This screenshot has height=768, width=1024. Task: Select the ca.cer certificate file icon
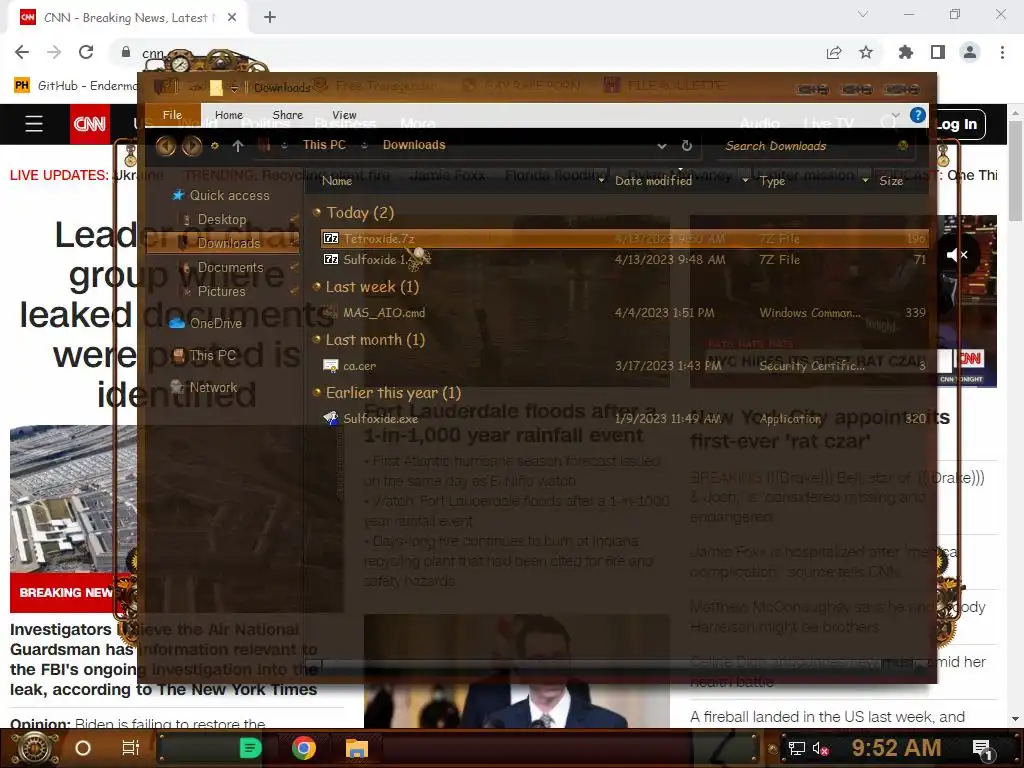click(x=331, y=366)
